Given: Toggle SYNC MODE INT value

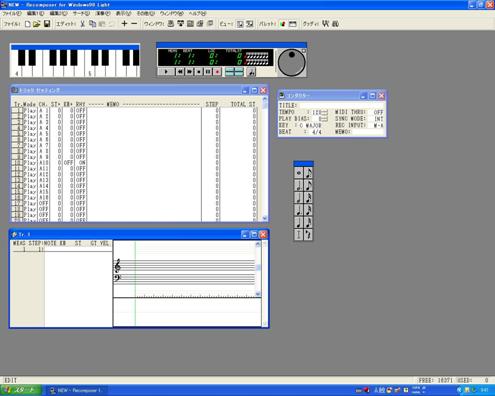Looking at the screenshot, I should 379,119.
